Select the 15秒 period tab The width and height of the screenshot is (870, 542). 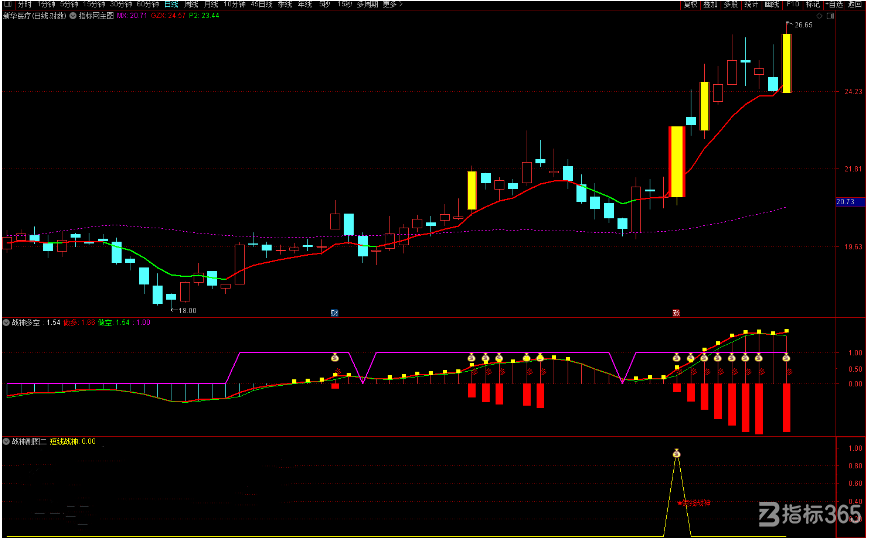pos(344,4)
